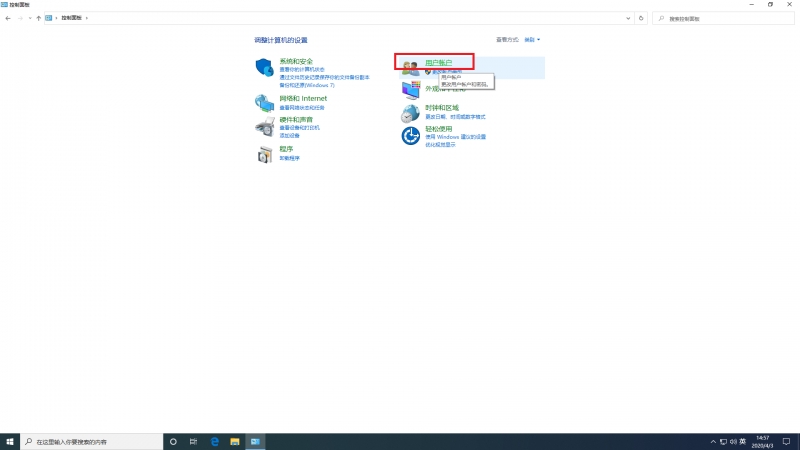Open Appearance and Personalization monitor icon
Screen dimensions: 800x450
point(410,90)
